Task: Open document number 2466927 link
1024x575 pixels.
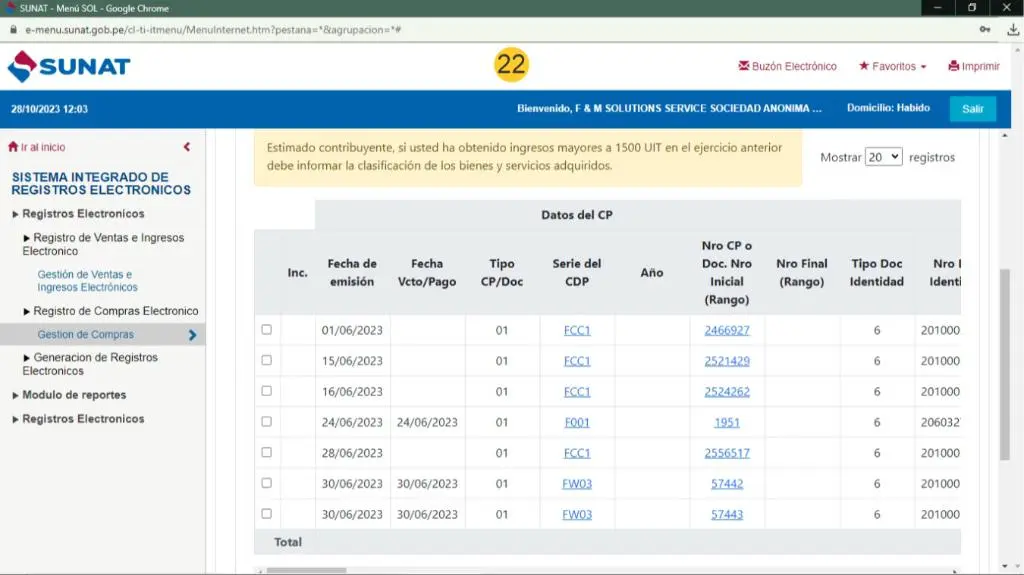Action: pos(726,330)
